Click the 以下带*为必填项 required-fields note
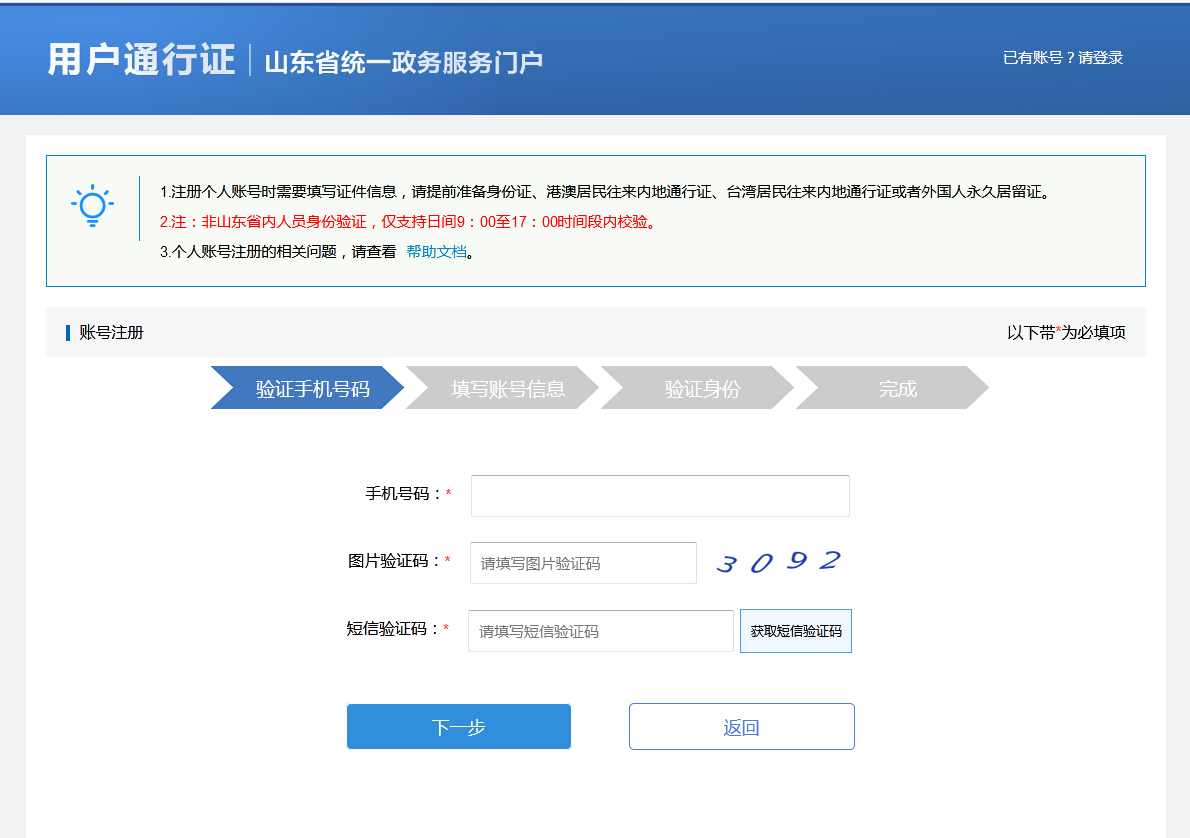Image resolution: width=1190 pixels, height=838 pixels. (1065, 332)
